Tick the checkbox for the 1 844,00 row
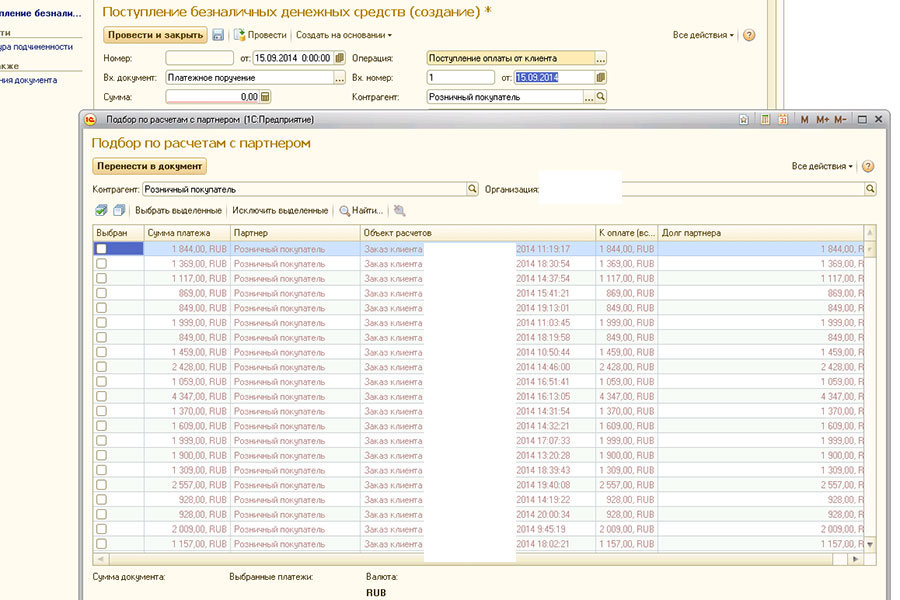 click(101, 249)
